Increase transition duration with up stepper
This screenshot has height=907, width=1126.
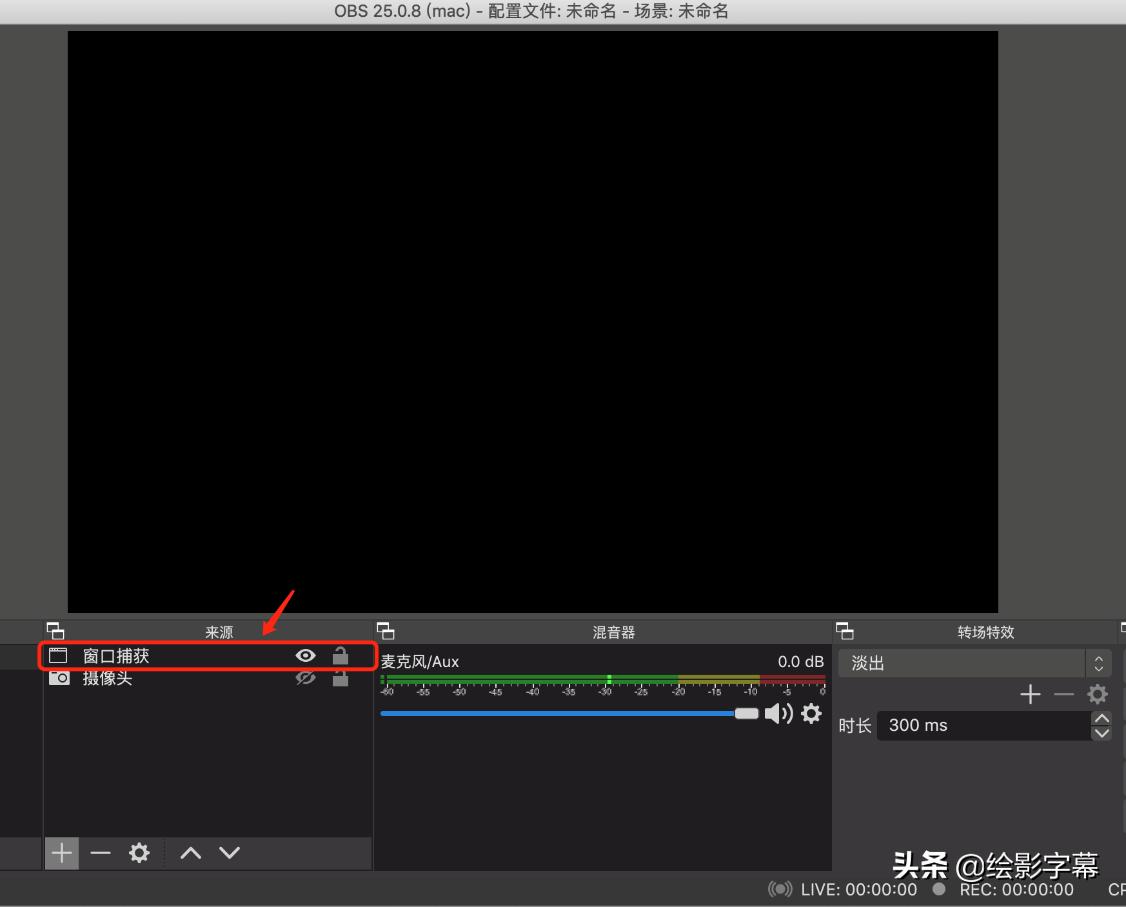pyautogui.click(x=1101, y=718)
